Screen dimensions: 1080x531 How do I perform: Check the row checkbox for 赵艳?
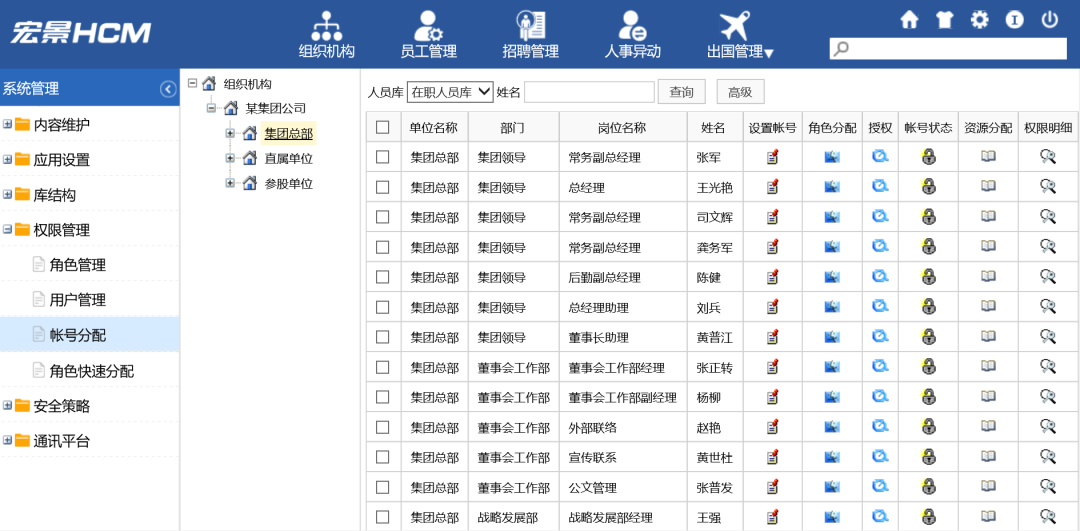pyautogui.click(x=383, y=427)
